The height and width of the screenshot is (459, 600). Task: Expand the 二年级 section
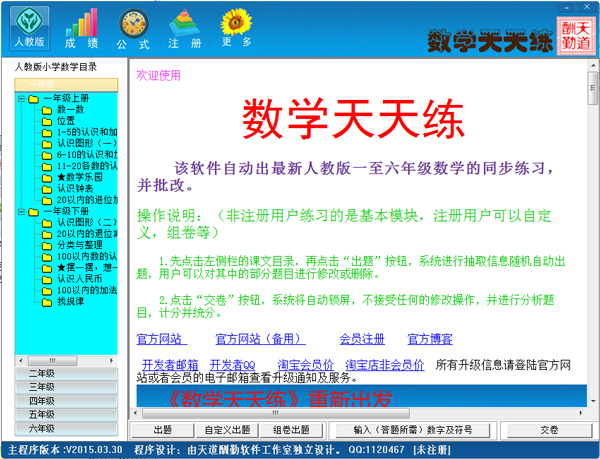(x=66, y=374)
